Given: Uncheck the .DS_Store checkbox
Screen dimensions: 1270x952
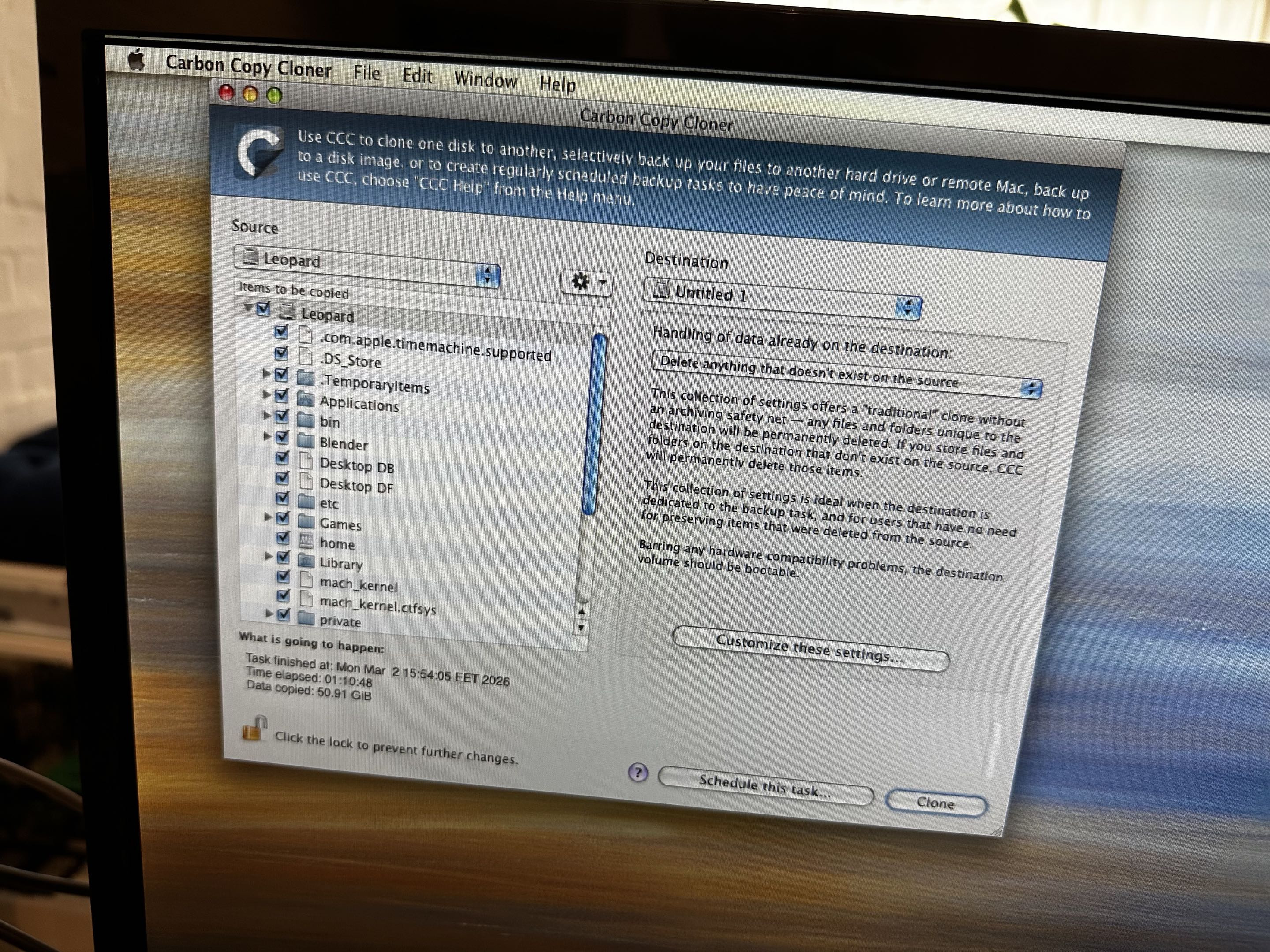Looking at the screenshot, I should click(x=281, y=353).
